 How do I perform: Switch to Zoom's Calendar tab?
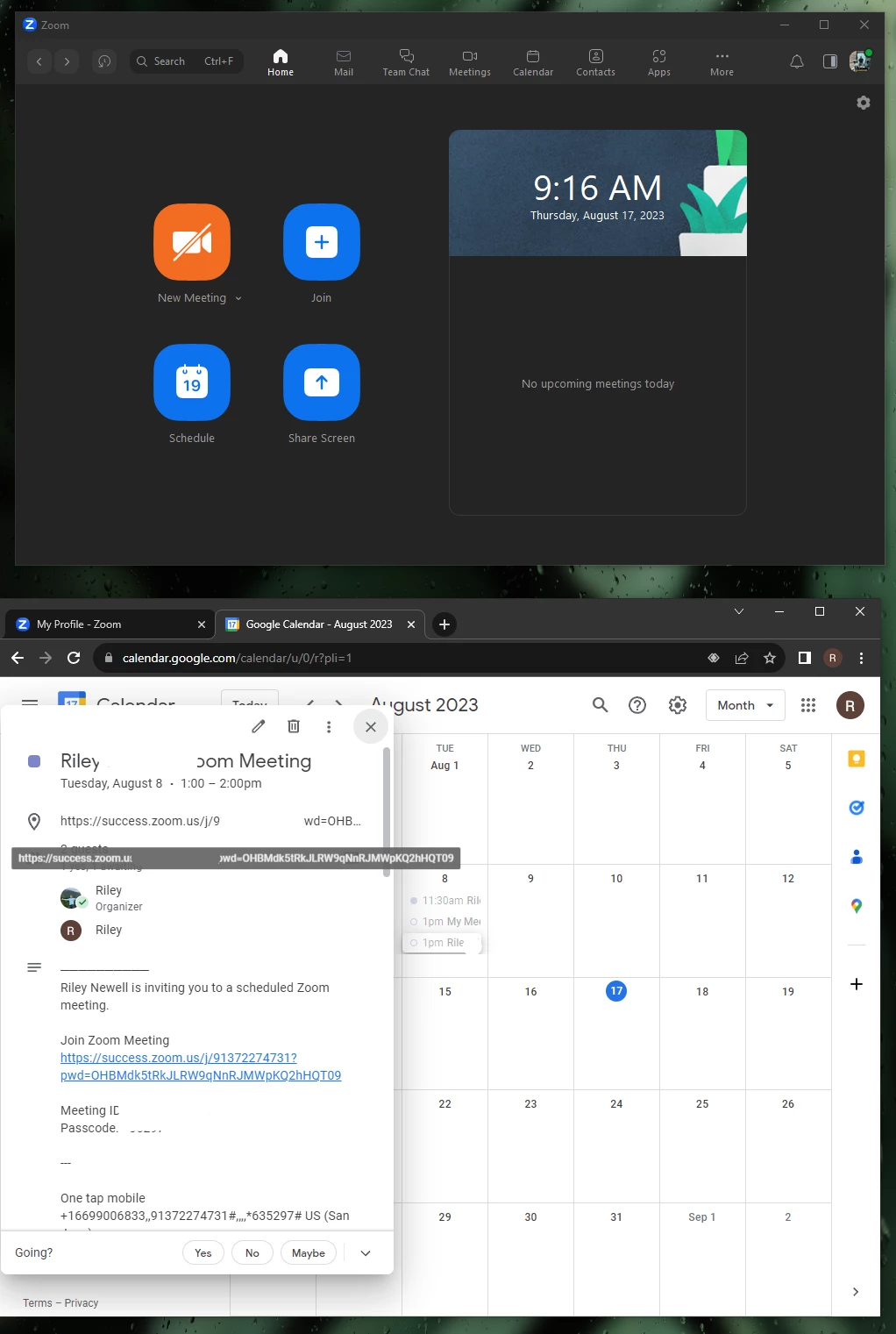[x=533, y=63]
